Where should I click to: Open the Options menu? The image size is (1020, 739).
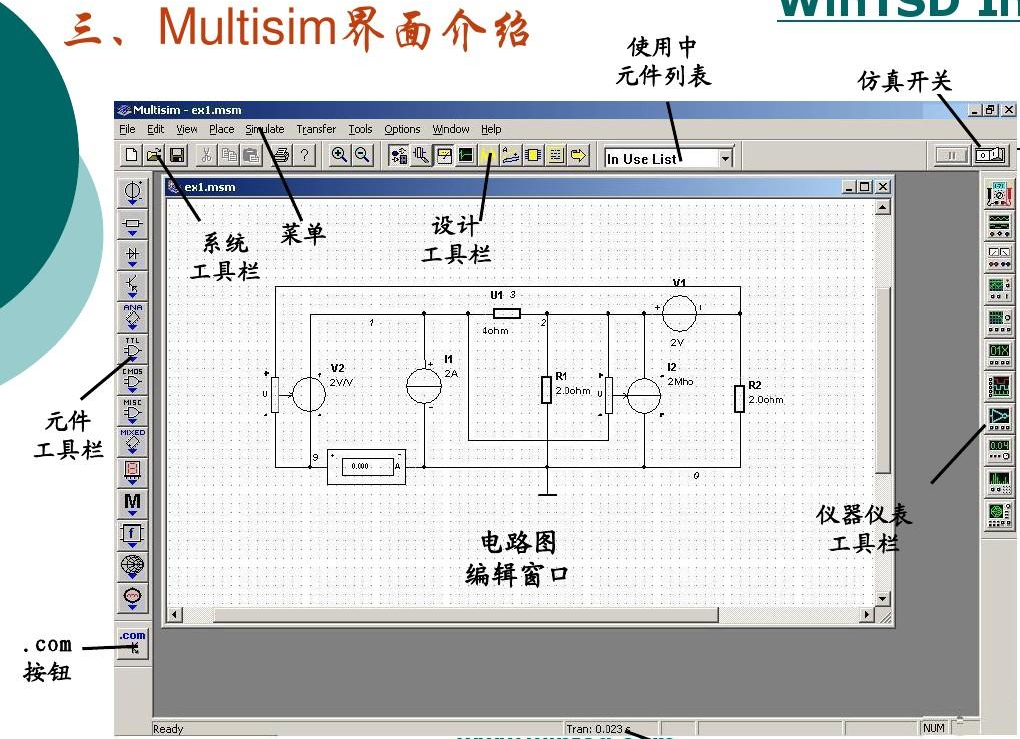coord(402,129)
